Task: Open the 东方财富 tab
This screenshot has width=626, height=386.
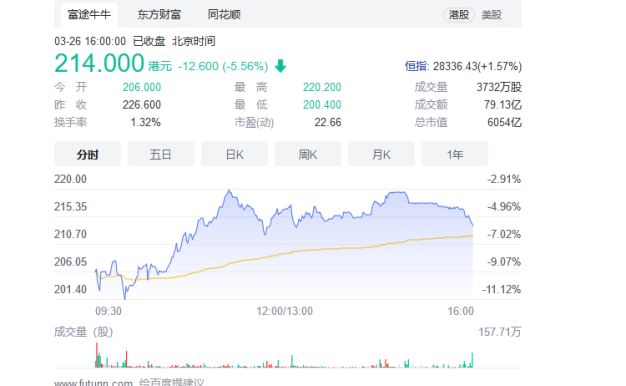Action: tap(159, 15)
